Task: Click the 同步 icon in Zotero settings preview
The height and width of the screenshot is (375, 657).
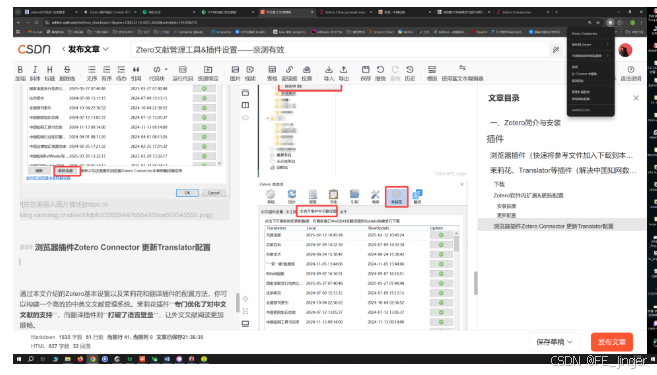Action: (x=292, y=196)
